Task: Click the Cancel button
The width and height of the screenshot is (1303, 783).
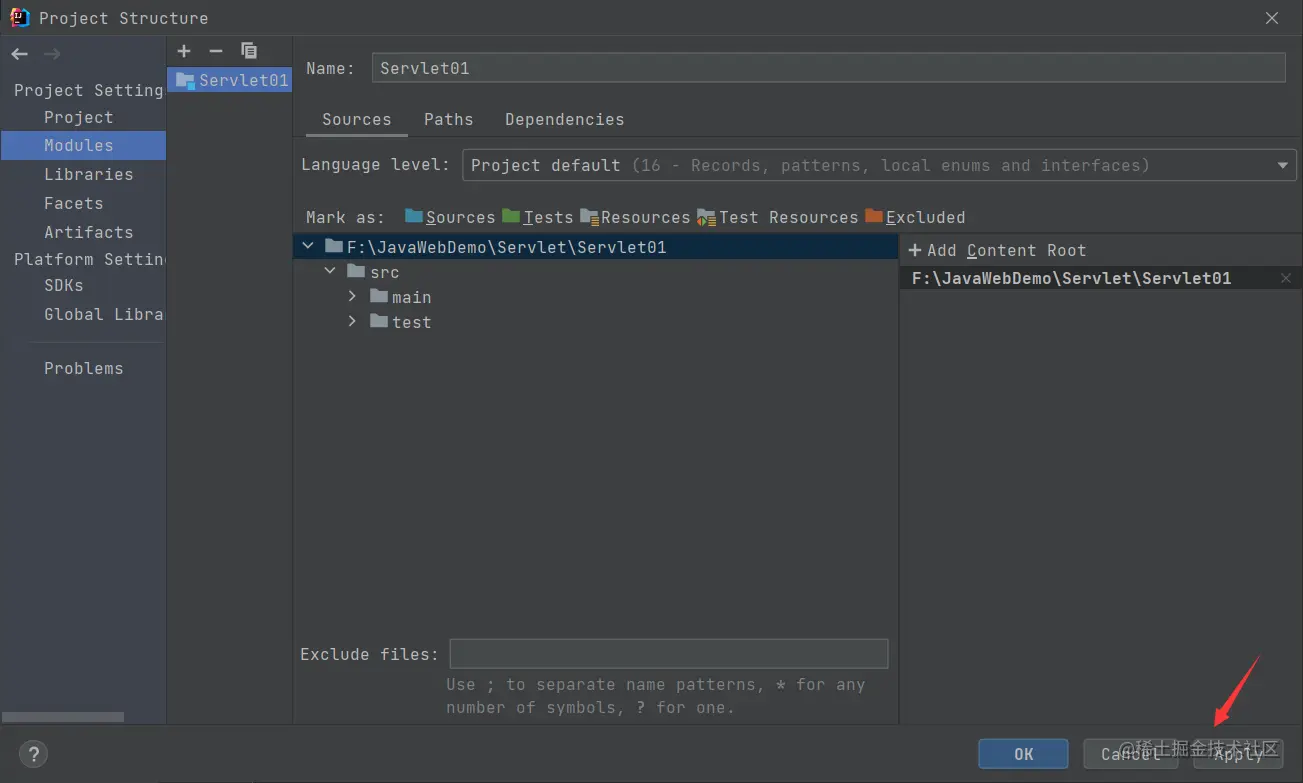Action: click(x=1131, y=754)
